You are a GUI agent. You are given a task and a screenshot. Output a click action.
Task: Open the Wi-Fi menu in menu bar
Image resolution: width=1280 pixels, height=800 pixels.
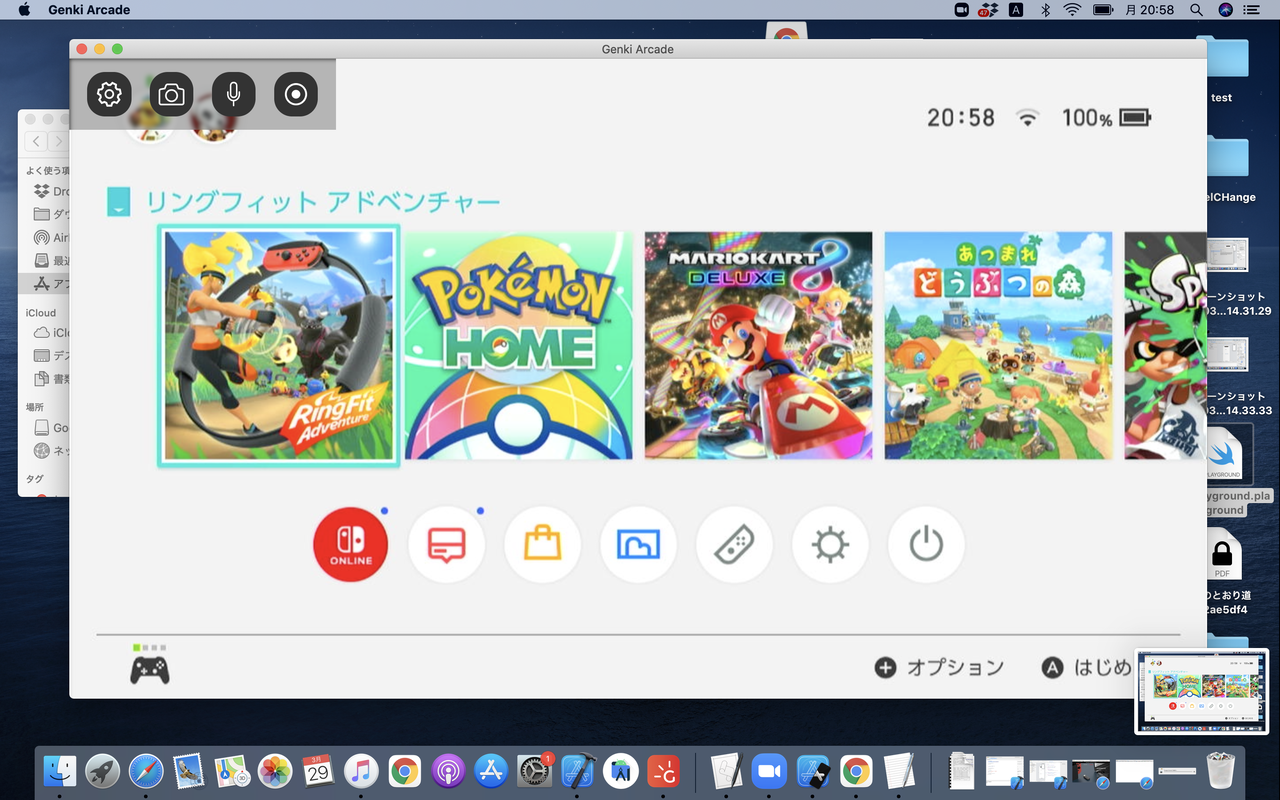(x=1073, y=10)
